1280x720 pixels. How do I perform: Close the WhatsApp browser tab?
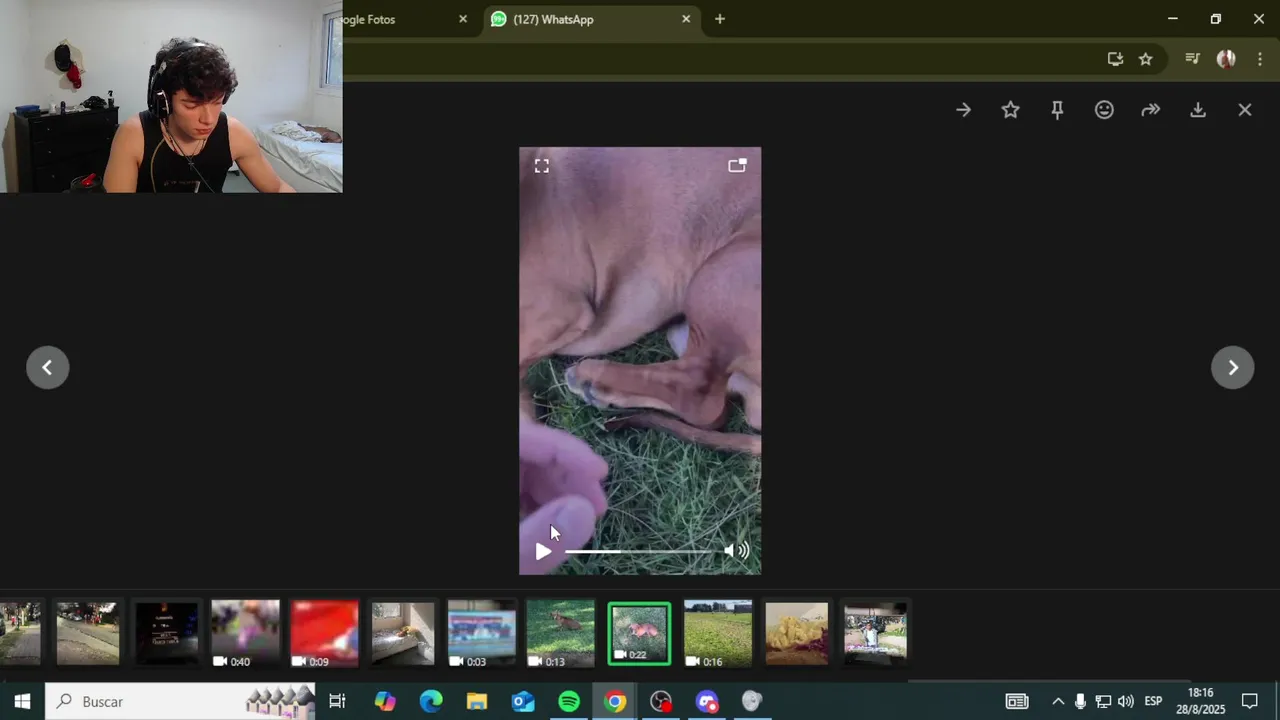[x=686, y=19]
